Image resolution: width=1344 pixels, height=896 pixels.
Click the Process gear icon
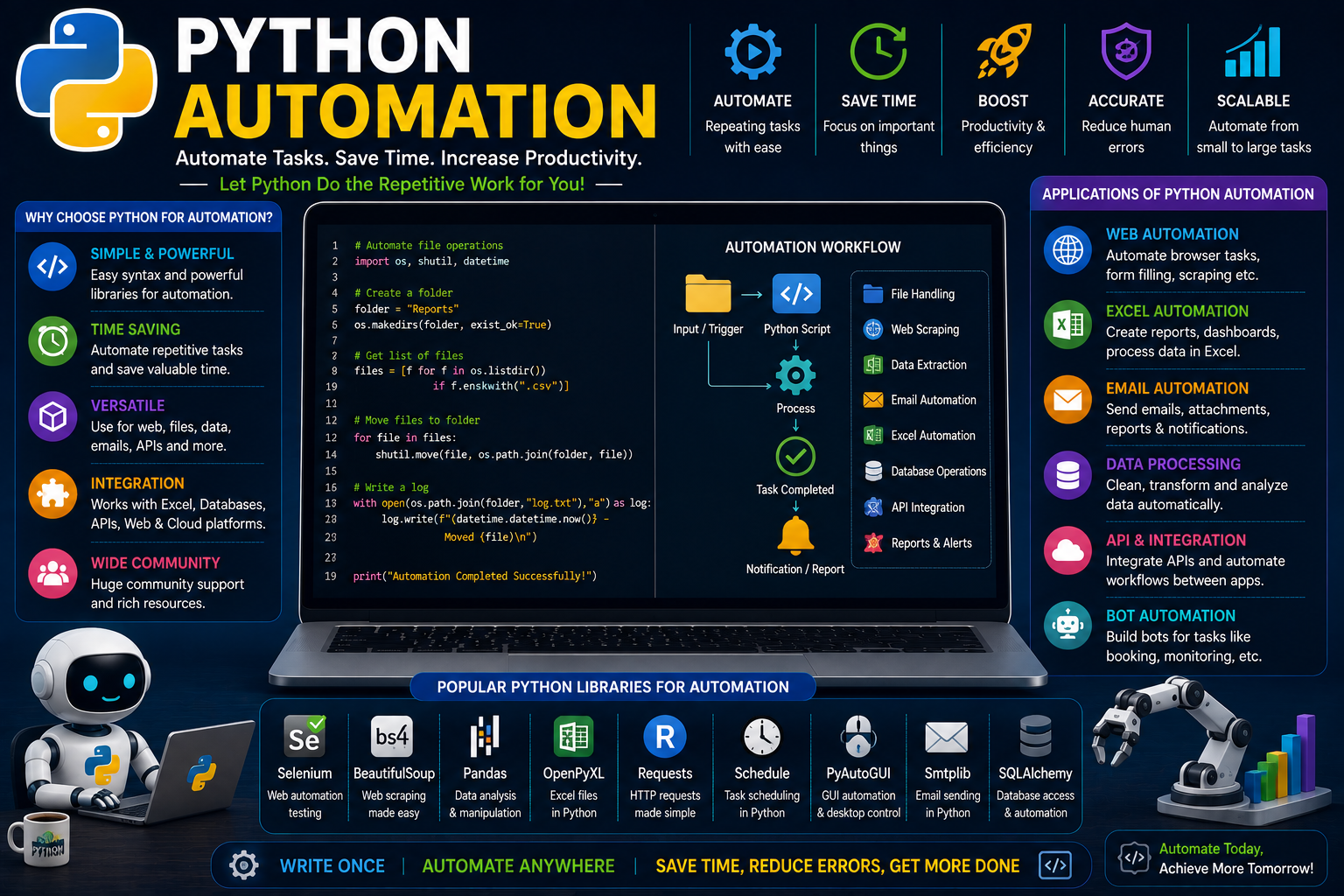795,376
